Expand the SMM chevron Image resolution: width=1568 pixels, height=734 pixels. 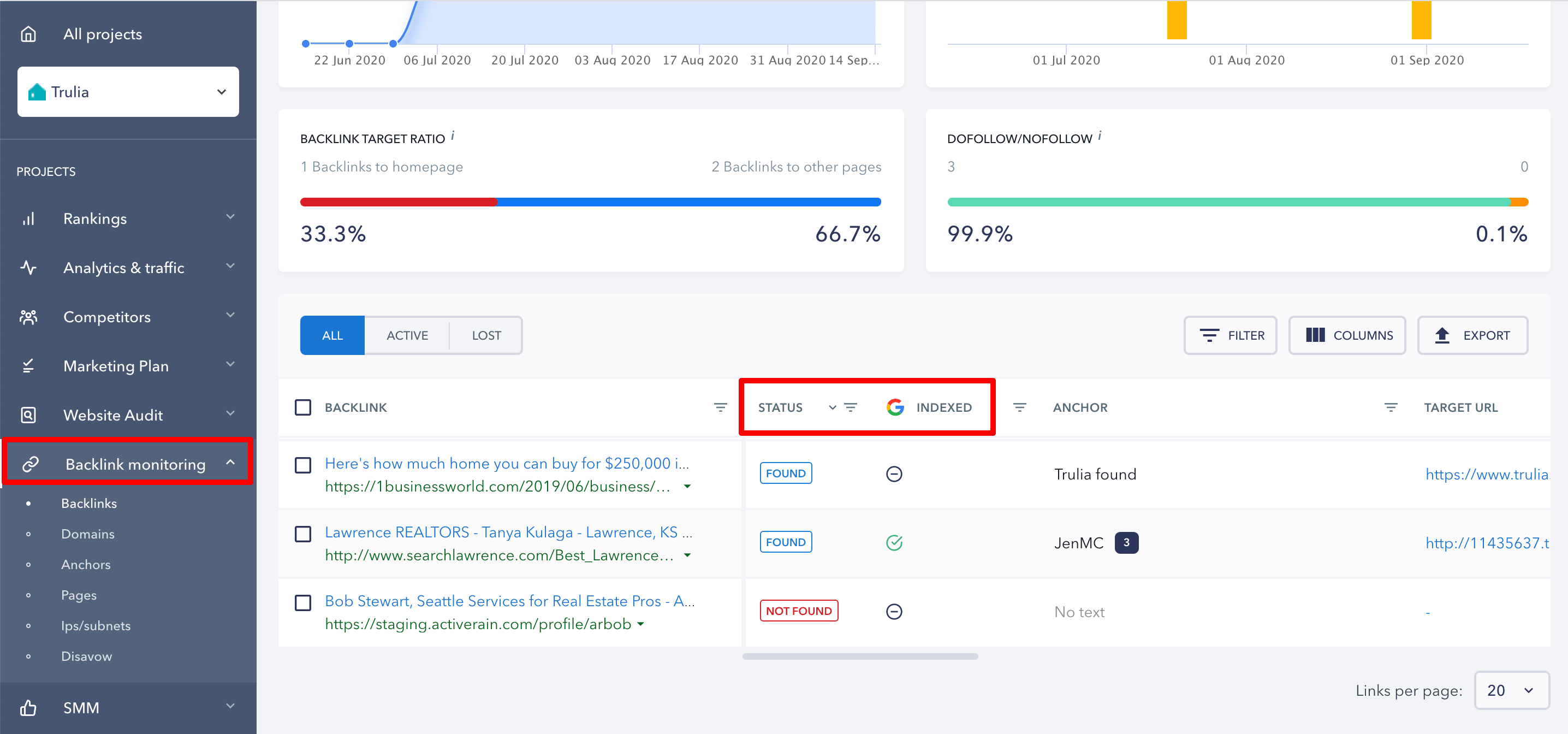(230, 706)
